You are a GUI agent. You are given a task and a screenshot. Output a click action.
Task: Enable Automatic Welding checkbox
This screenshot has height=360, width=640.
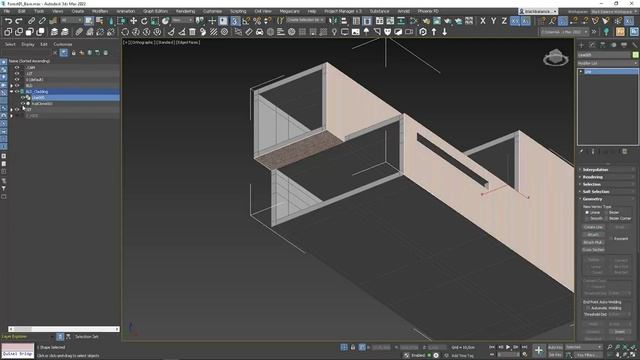click(588, 308)
